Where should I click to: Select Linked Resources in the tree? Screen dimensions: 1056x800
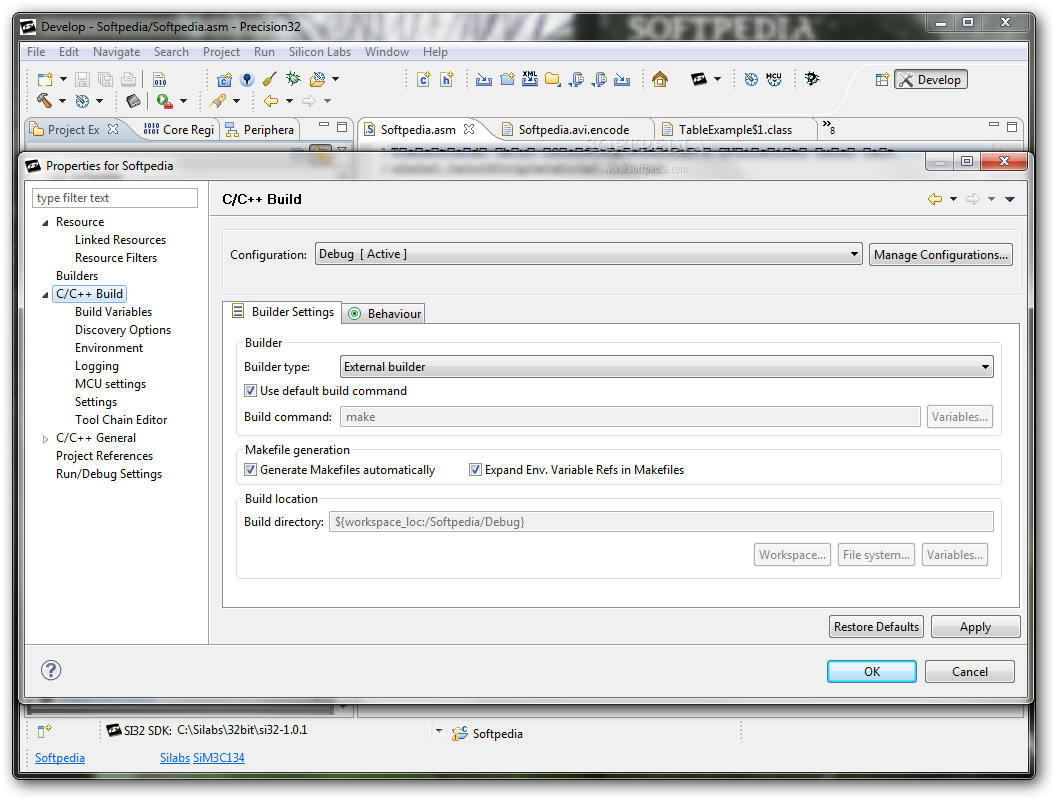[120, 240]
